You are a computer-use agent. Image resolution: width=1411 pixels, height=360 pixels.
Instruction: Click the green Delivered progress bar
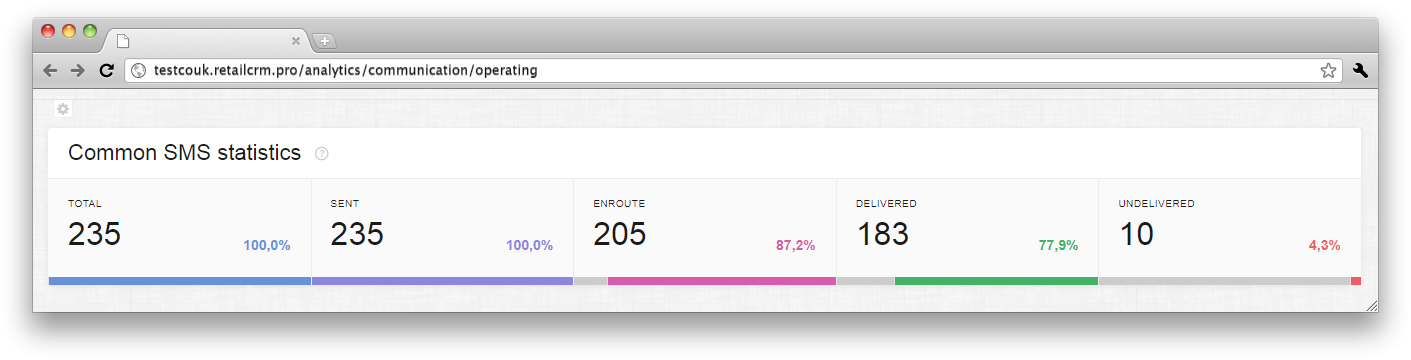tap(996, 281)
